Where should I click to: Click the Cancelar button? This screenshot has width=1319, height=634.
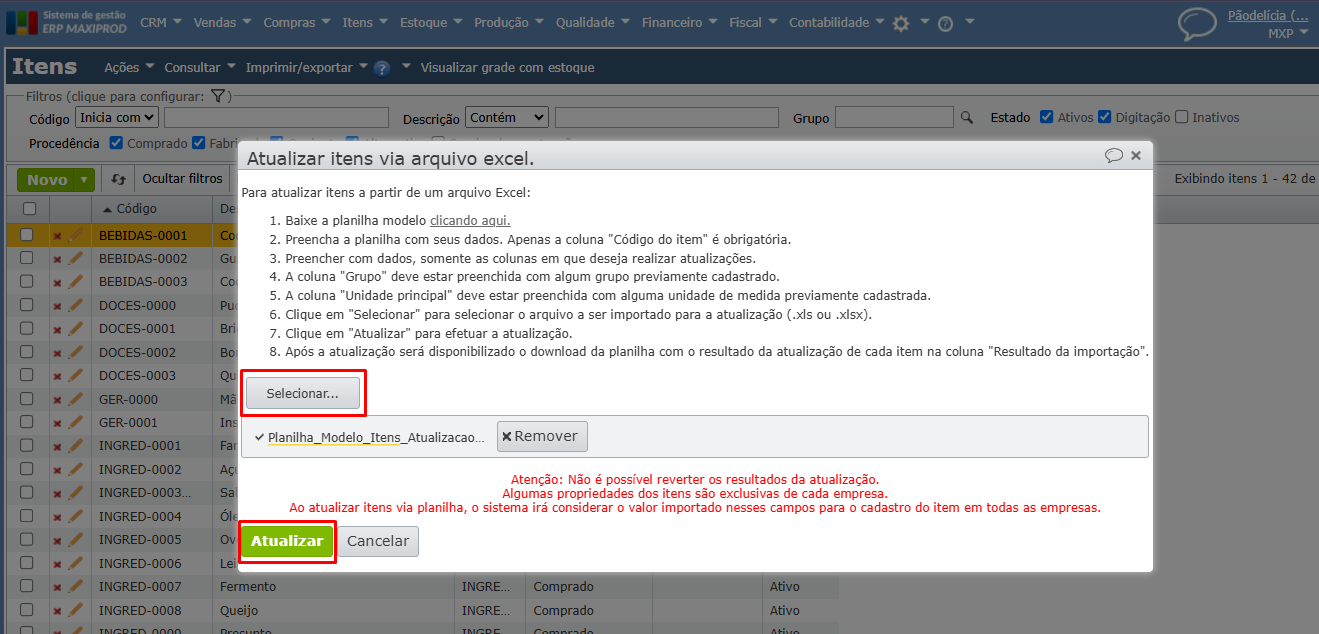click(378, 541)
